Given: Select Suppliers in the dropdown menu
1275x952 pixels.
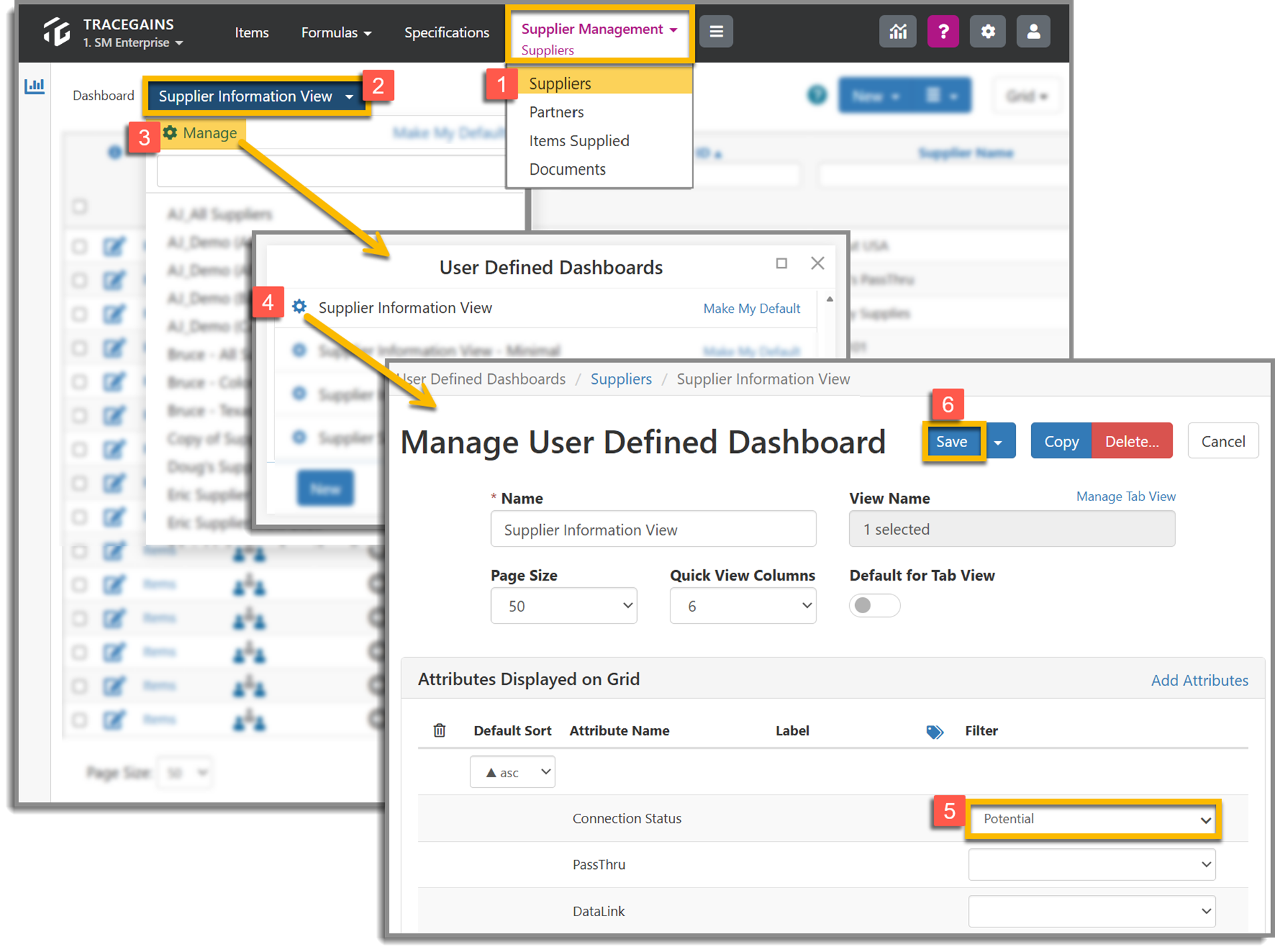Looking at the screenshot, I should click(x=599, y=83).
